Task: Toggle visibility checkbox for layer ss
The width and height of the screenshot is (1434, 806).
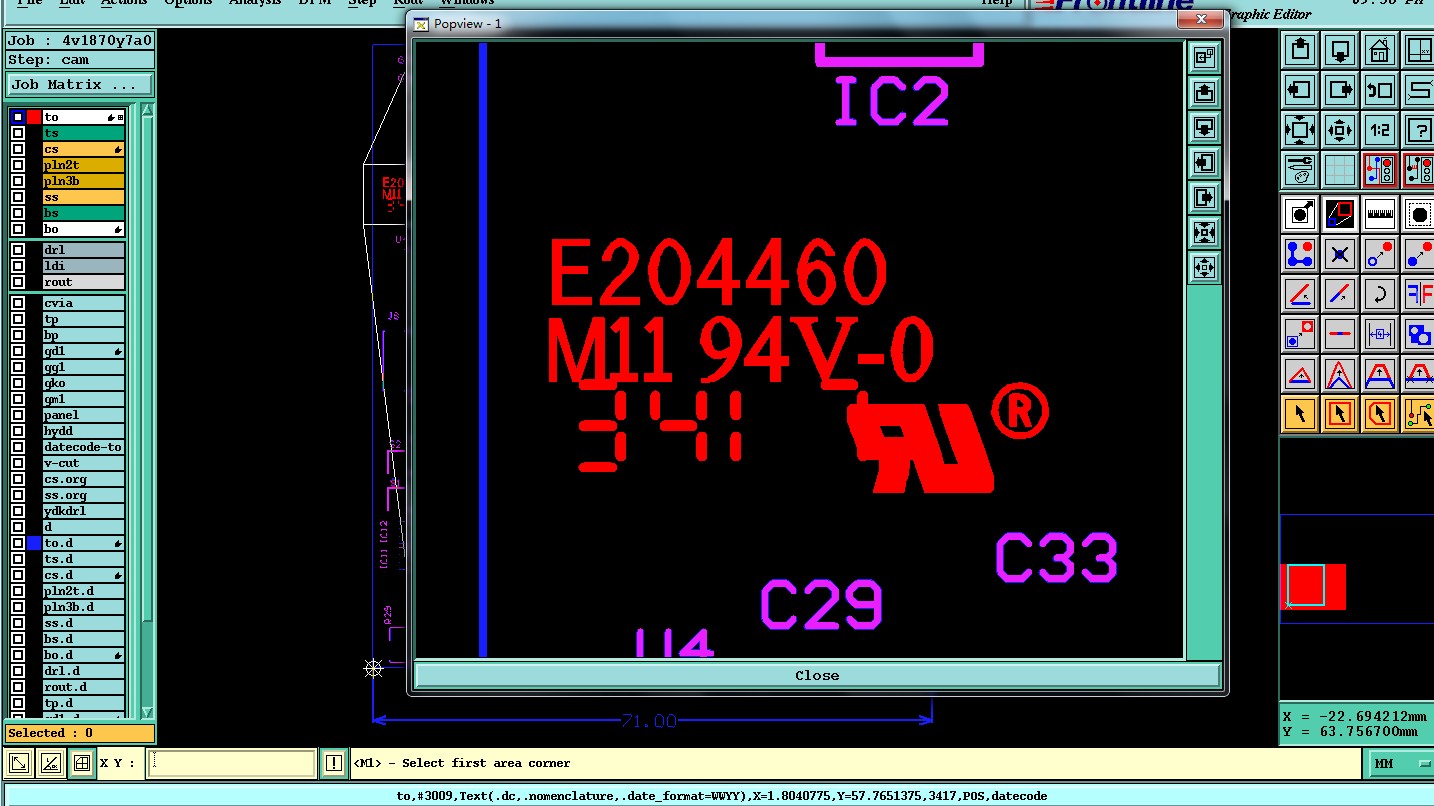Action: click(x=18, y=197)
